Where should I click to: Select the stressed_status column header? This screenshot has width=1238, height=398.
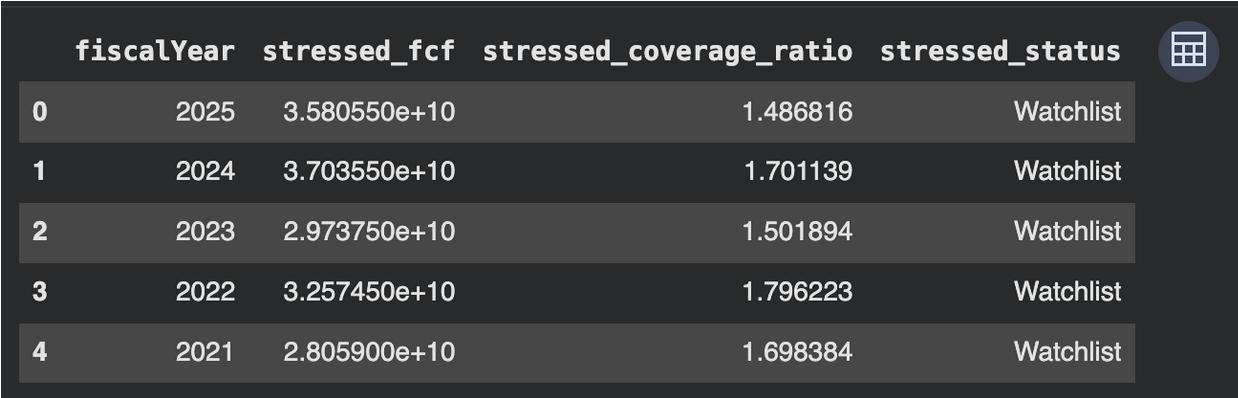click(1000, 51)
